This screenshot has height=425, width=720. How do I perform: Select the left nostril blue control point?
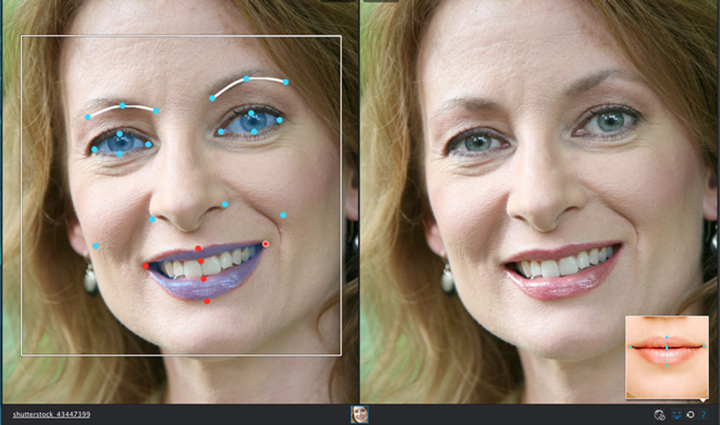pyautogui.click(x=152, y=219)
